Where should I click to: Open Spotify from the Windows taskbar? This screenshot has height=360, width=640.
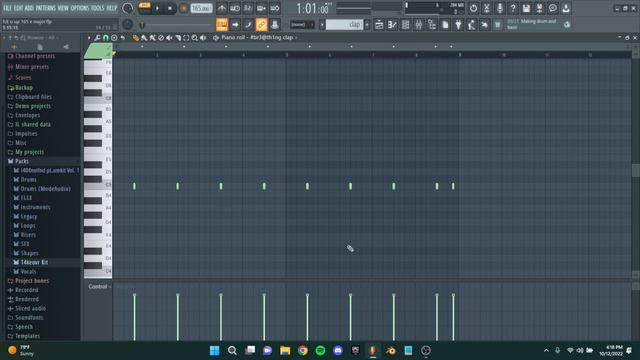pyautogui.click(x=320, y=350)
